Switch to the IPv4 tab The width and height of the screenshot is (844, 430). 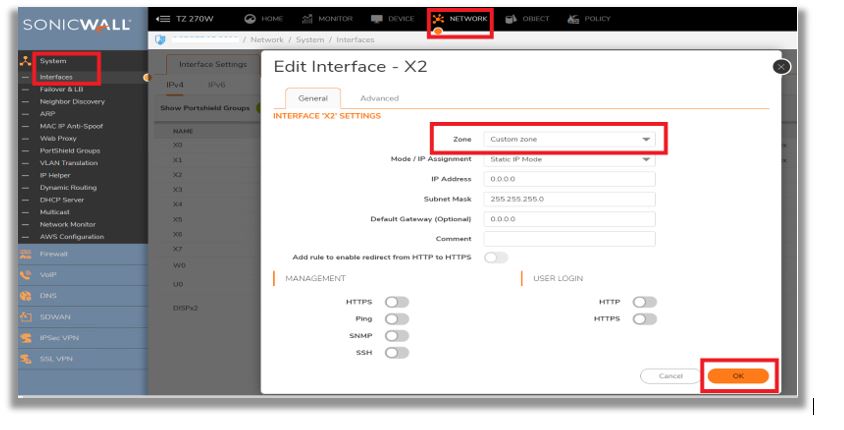(x=175, y=85)
